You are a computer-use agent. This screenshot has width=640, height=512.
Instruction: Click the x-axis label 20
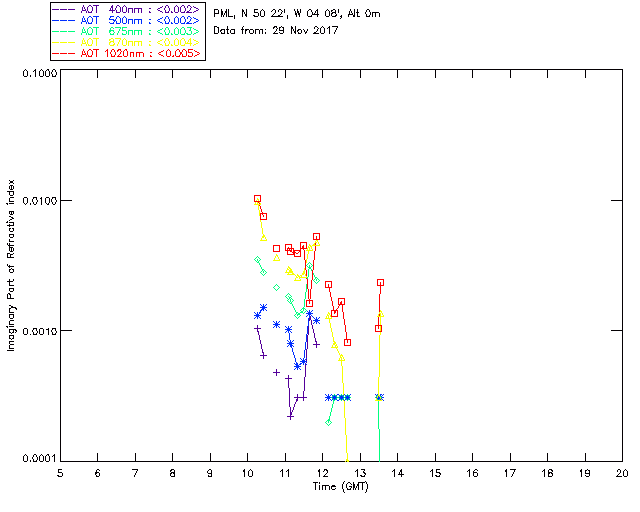(x=622, y=473)
